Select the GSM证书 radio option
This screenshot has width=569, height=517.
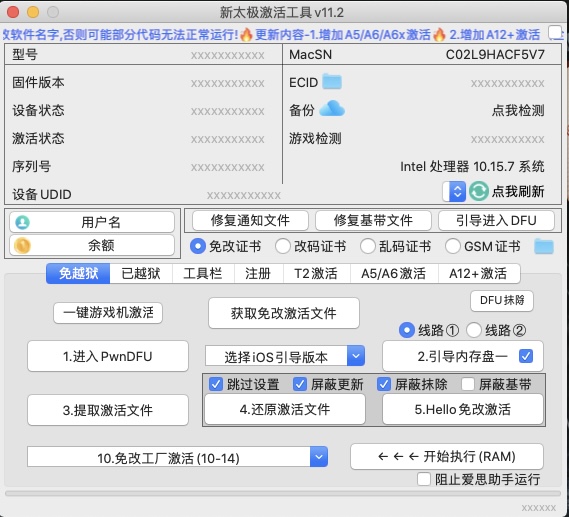453,246
